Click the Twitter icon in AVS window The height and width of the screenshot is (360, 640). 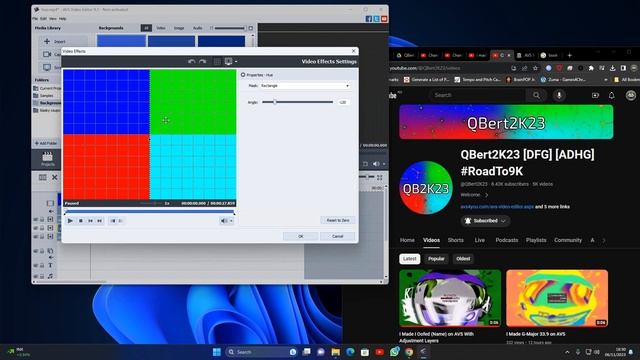pos(376,19)
